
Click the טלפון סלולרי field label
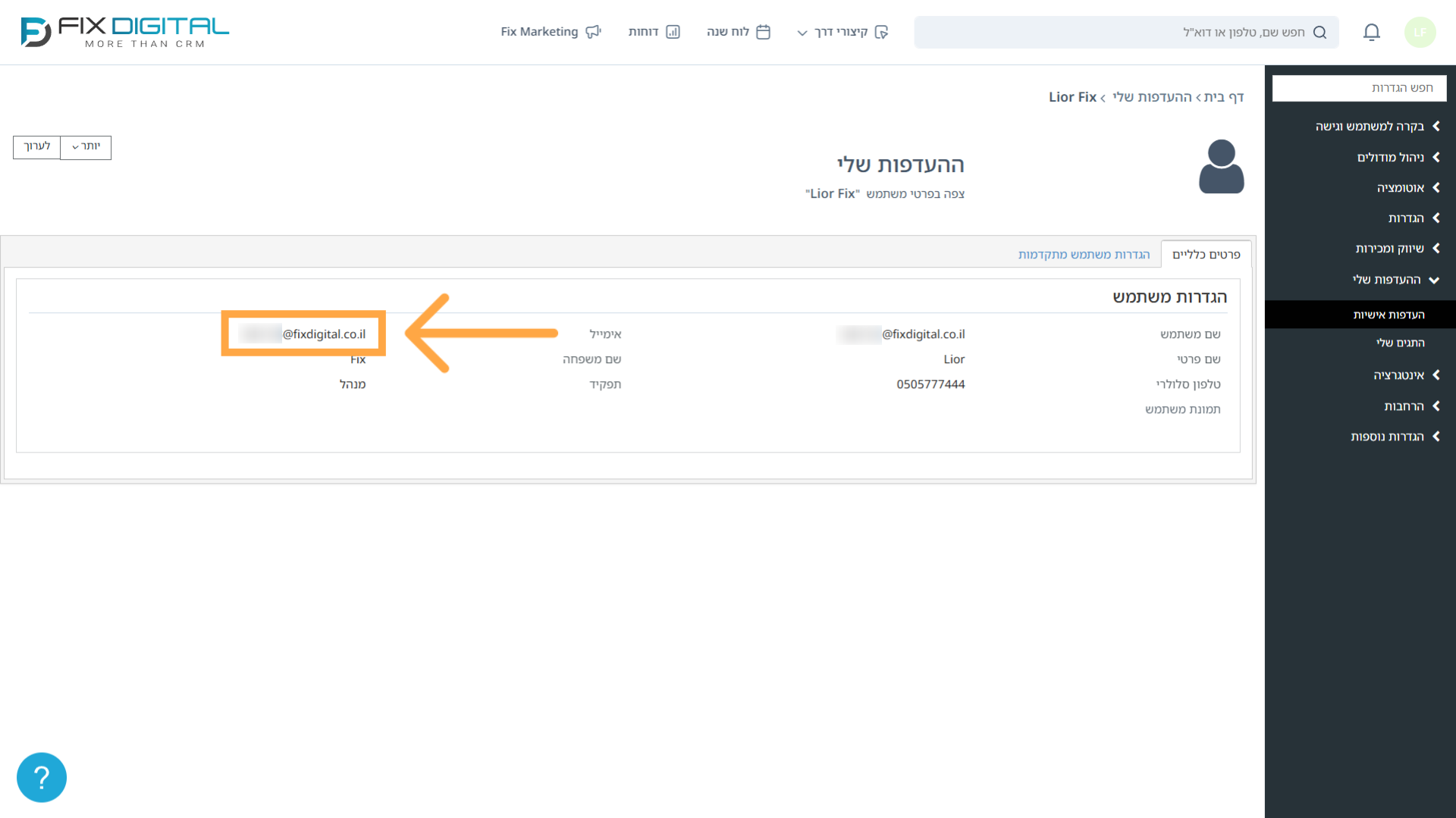[x=1188, y=384]
